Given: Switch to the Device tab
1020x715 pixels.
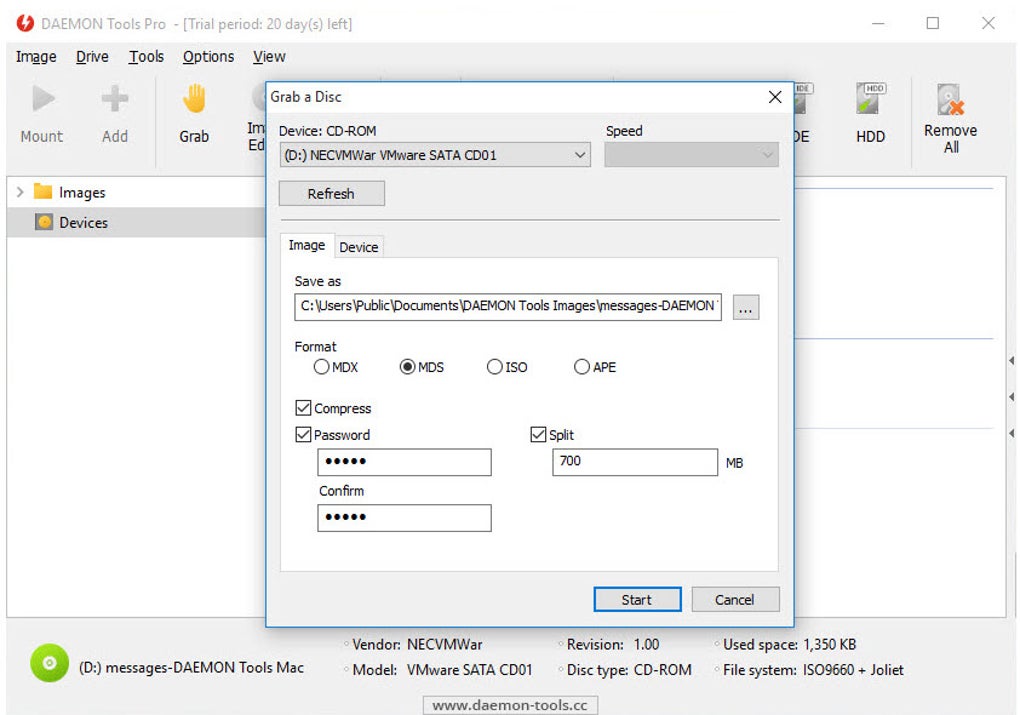Looking at the screenshot, I should (358, 247).
